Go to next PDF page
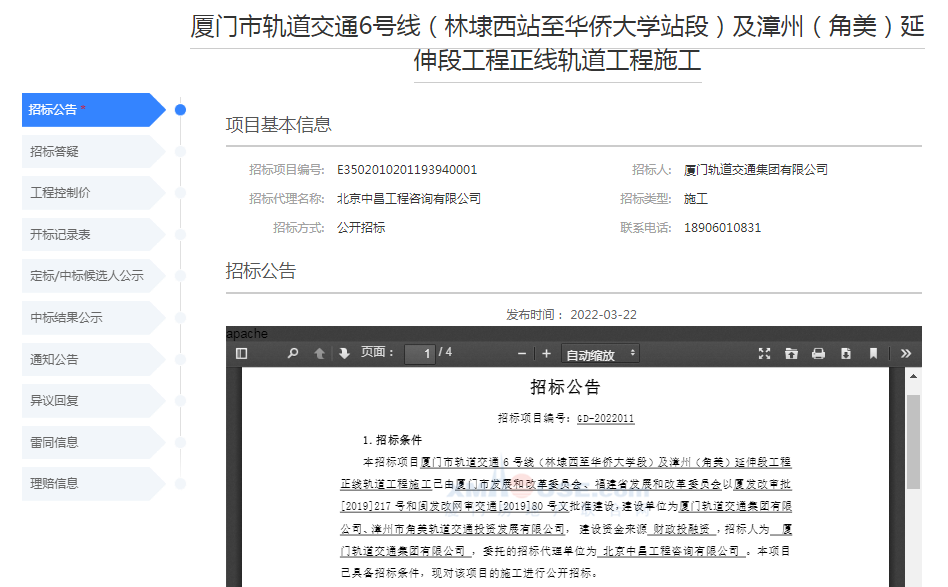Image resolution: width=948 pixels, height=587 pixels. tap(344, 353)
